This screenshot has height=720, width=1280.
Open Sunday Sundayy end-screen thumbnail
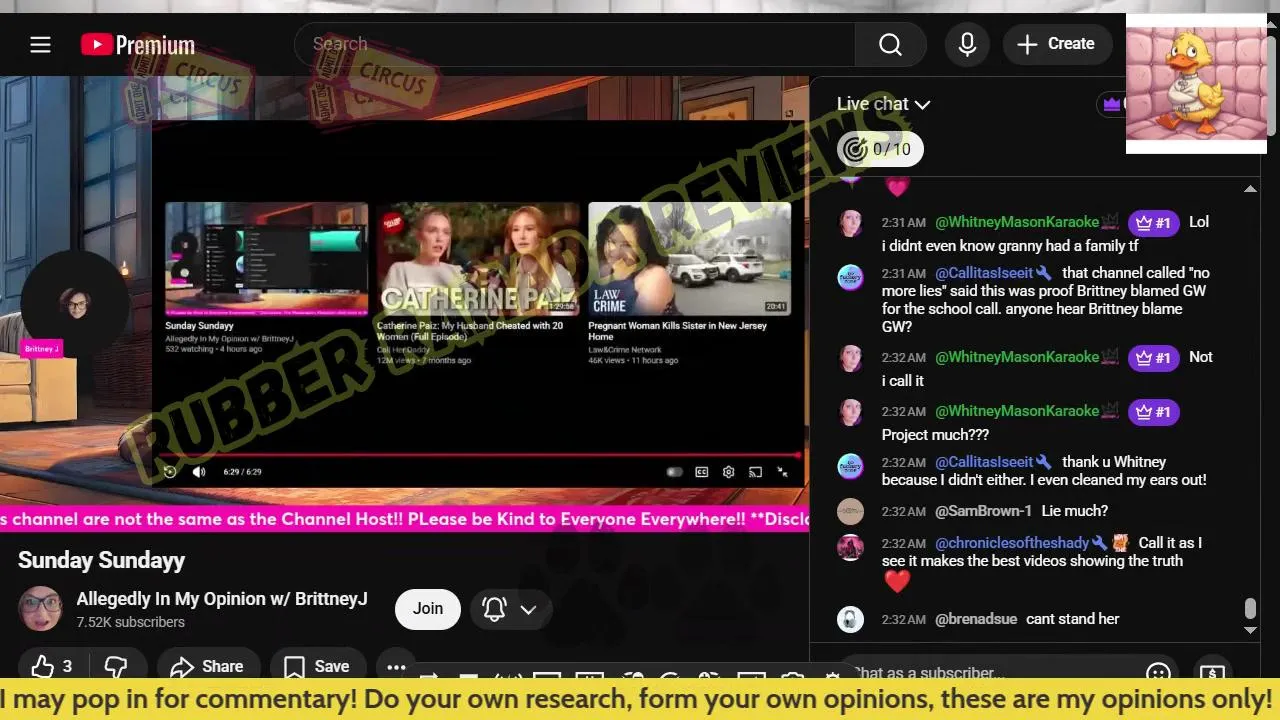[267, 259]
